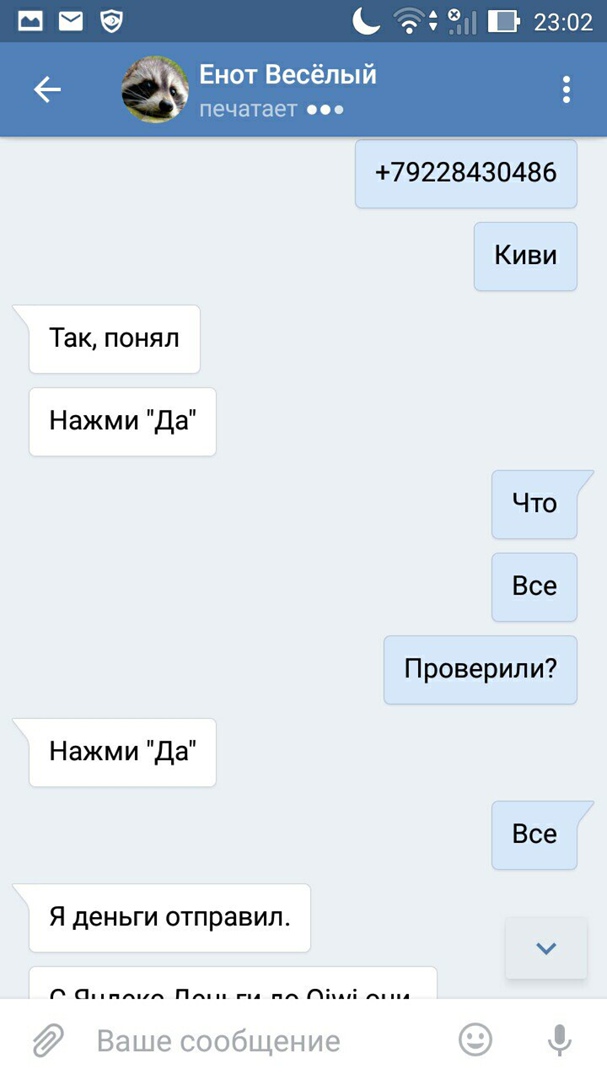
Task: Tap the moon do-not-disturb icon
Action: (x=366, y=21)
